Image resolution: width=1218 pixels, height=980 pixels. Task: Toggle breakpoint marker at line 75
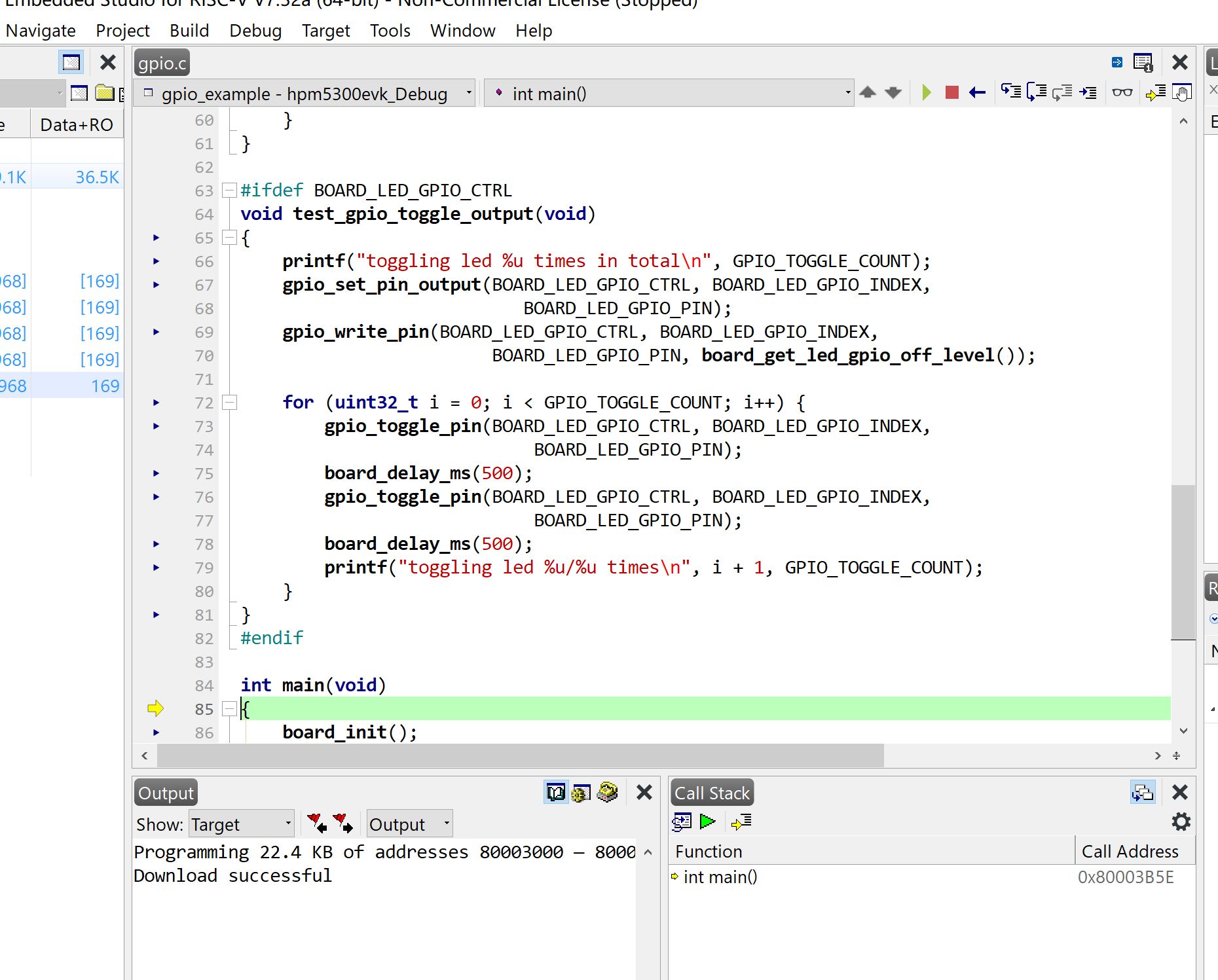[157, 473]
